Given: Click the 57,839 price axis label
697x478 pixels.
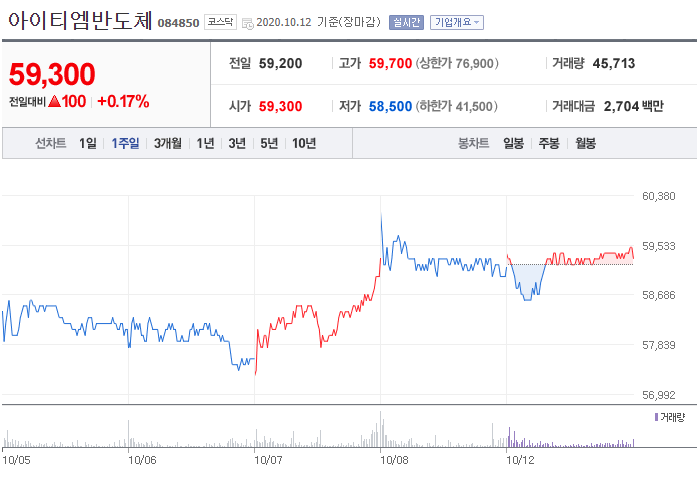Looking at the screenshot, I should pos(659,345).
